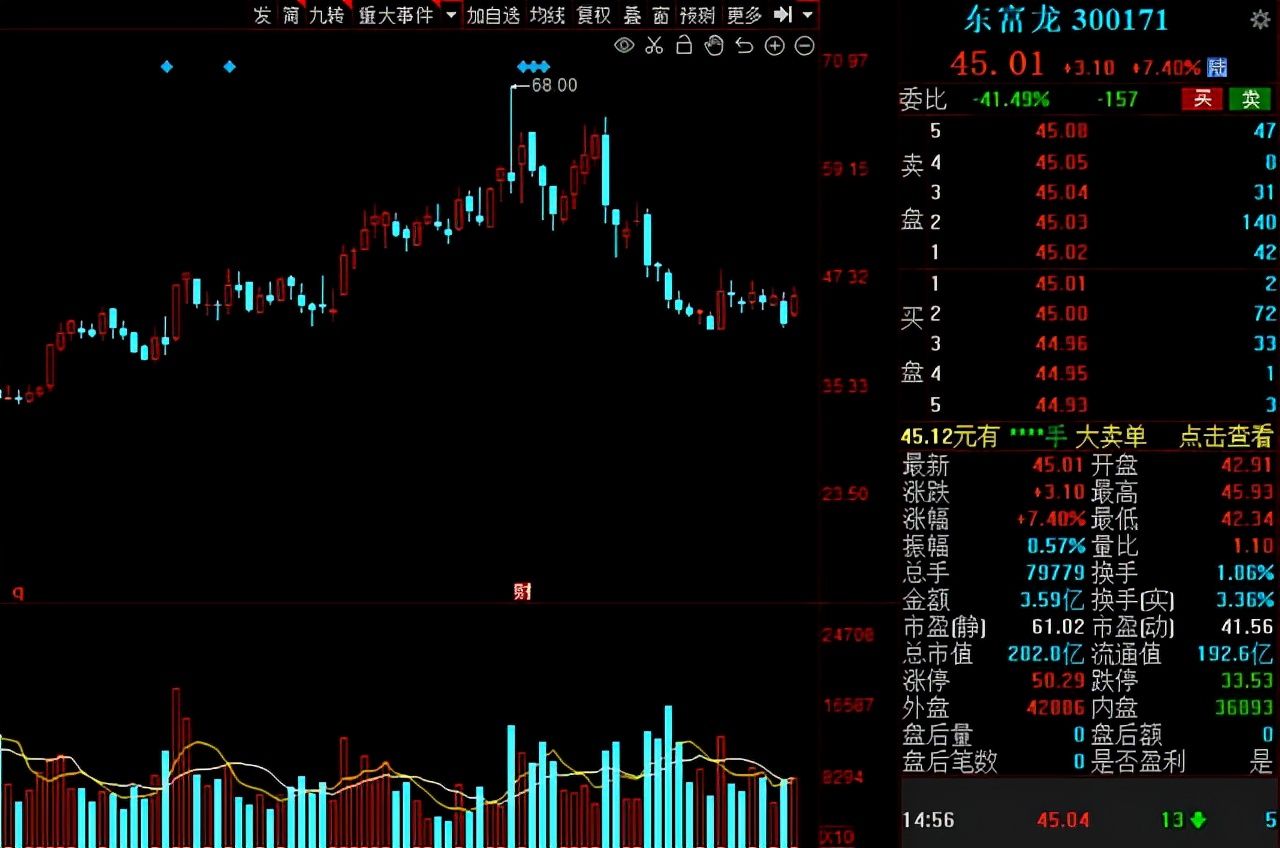Click the 14:56 trade tick row

pyautogui.click(x=1089, y=820)
